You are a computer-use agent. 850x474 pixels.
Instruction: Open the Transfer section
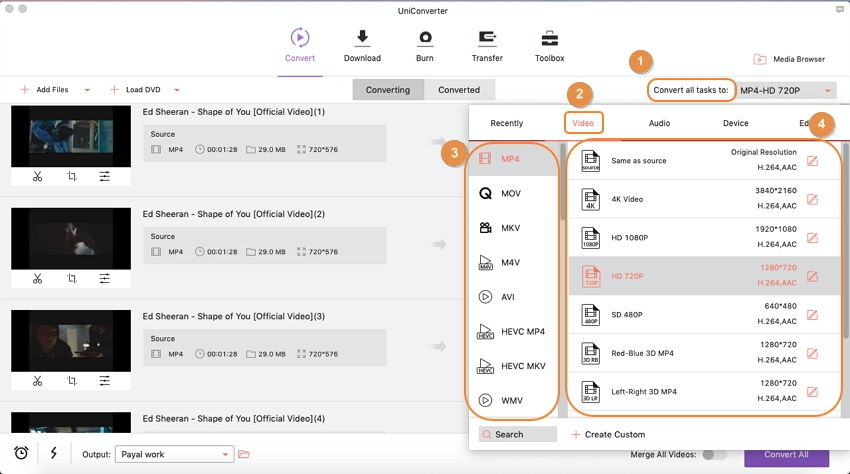[487, 46]
